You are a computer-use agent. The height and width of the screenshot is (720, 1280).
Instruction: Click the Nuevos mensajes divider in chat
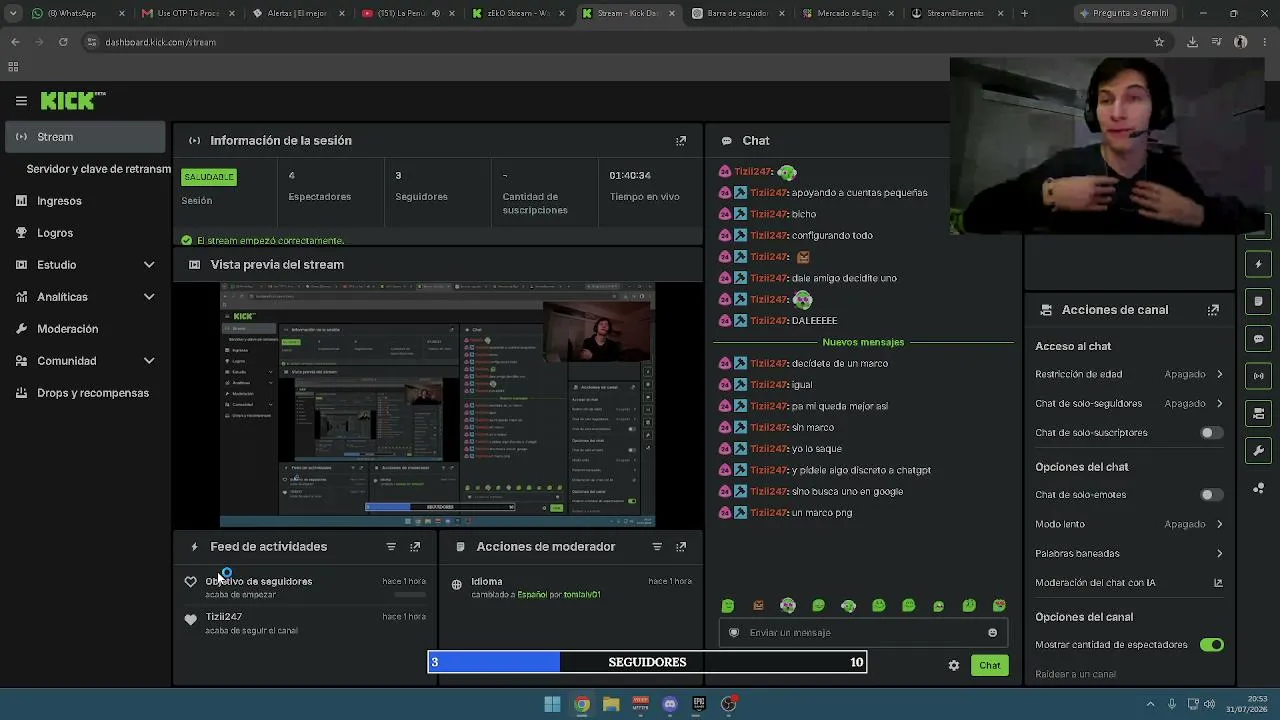(863, 342)
